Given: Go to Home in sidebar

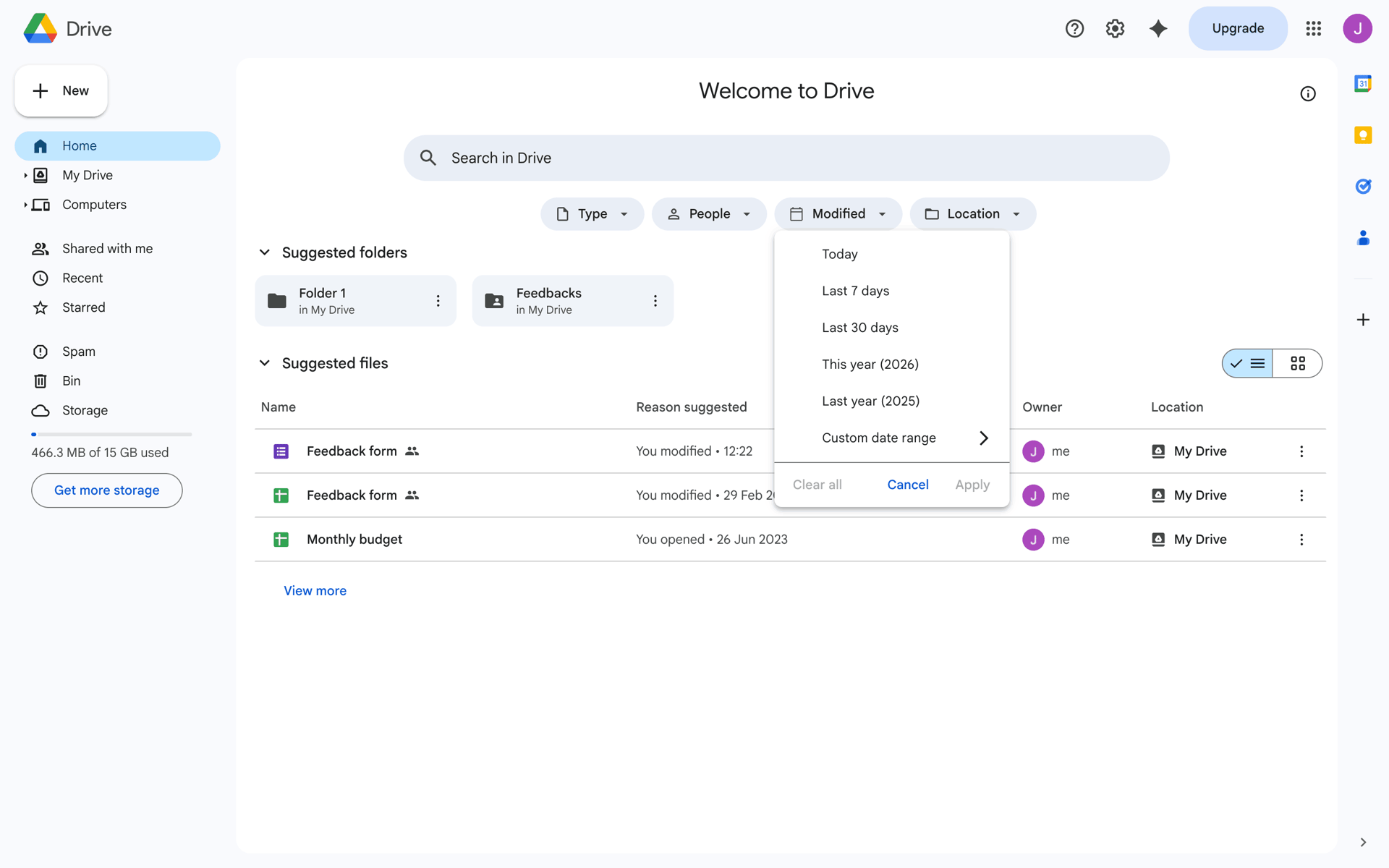Looking at the screenshot, I should pyautogui.click(x=117, y=146).
